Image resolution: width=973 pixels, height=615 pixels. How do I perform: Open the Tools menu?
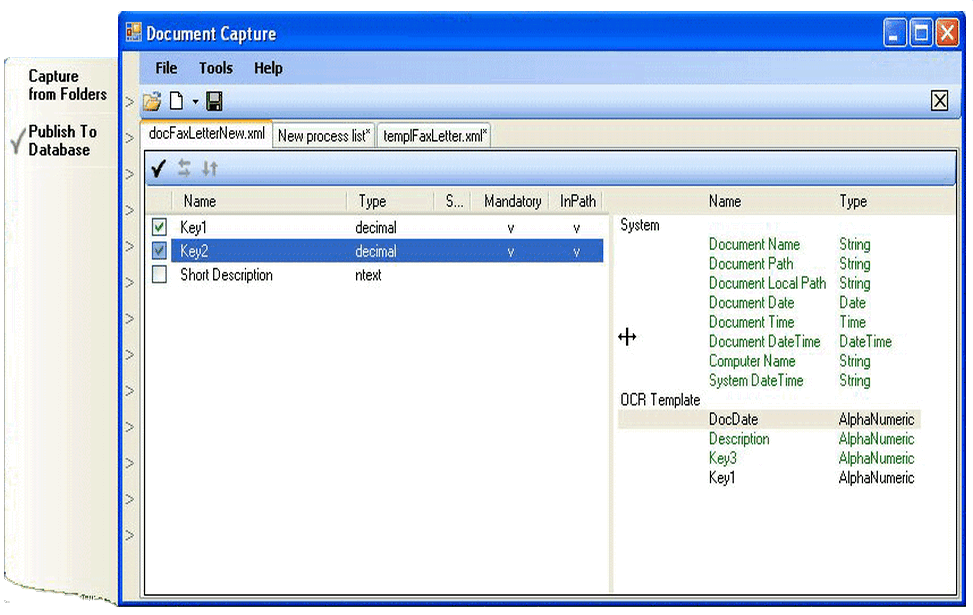(x=215, y=68)
